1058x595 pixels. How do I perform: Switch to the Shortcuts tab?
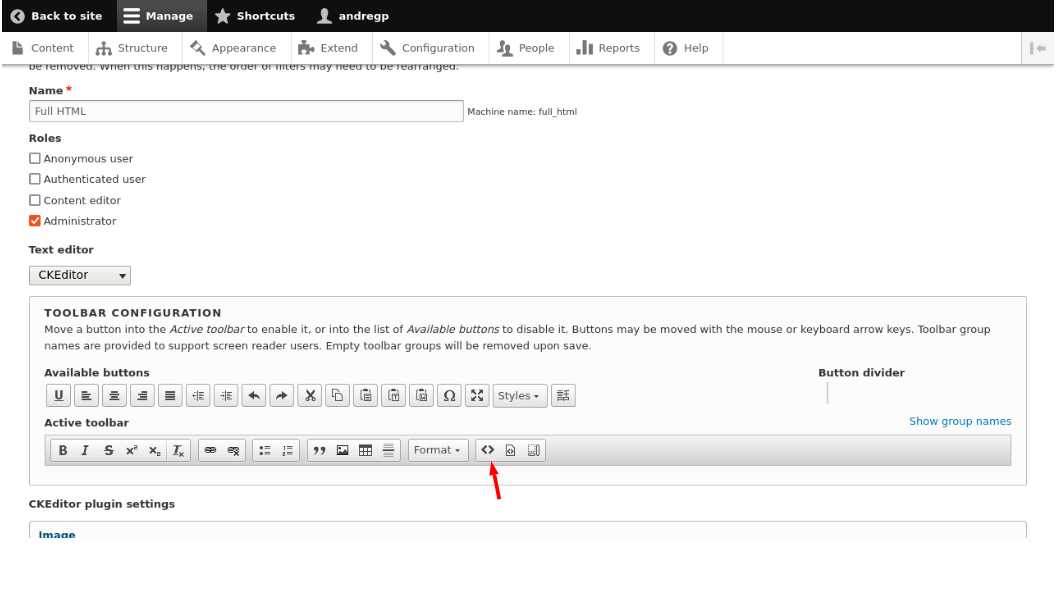point(255,15)
